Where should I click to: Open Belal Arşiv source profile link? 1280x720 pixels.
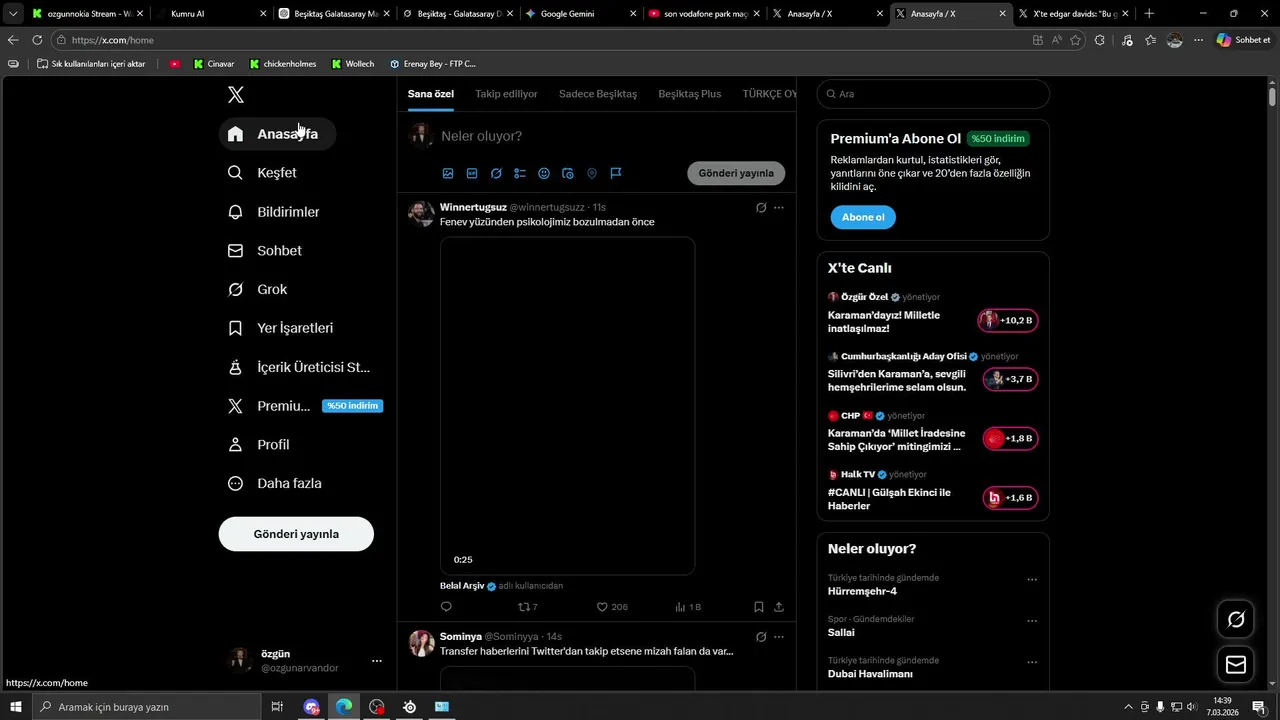(x=462, y=586)
